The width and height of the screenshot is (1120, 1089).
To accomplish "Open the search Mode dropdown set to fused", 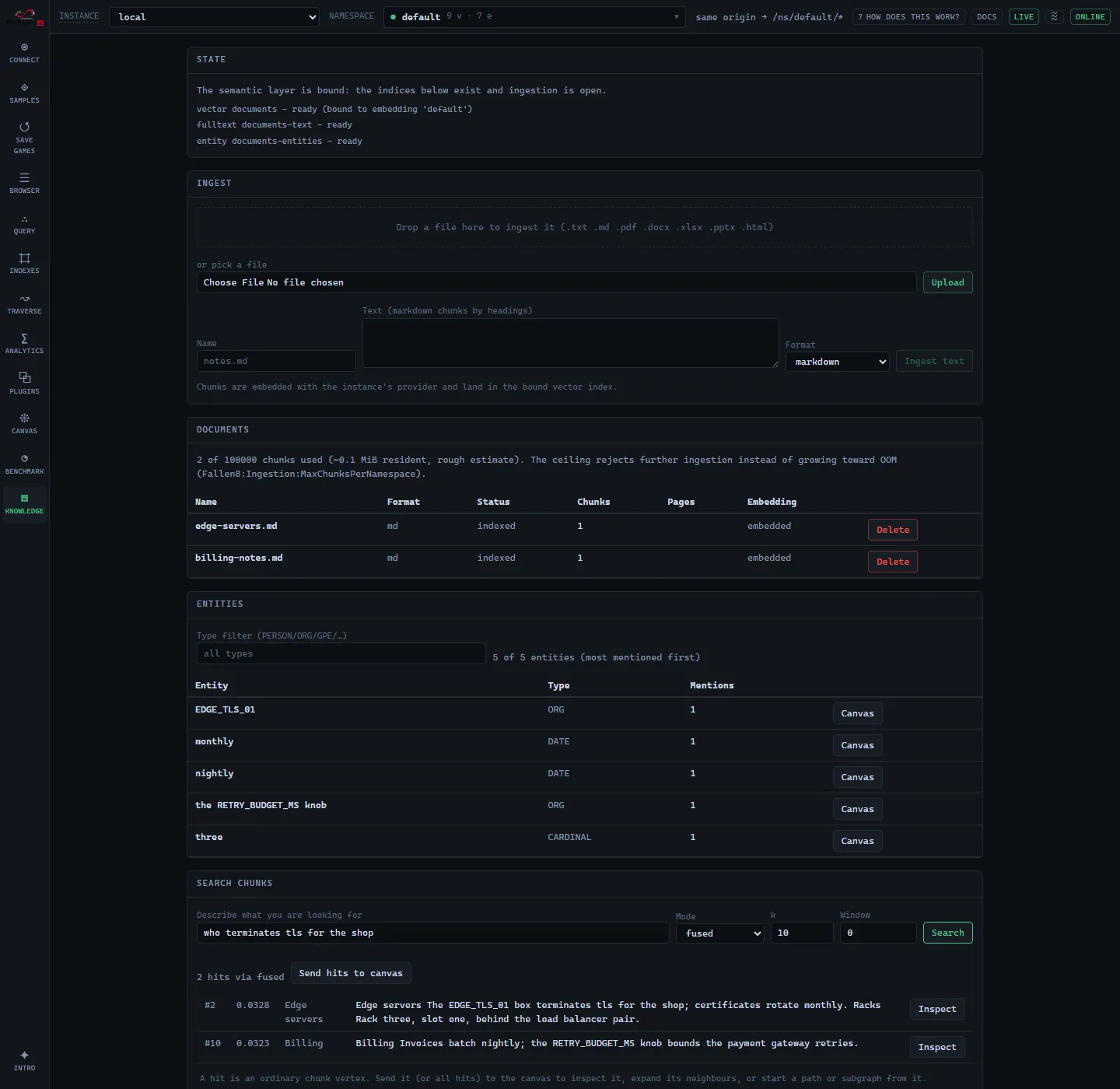I will coord(720,933).
